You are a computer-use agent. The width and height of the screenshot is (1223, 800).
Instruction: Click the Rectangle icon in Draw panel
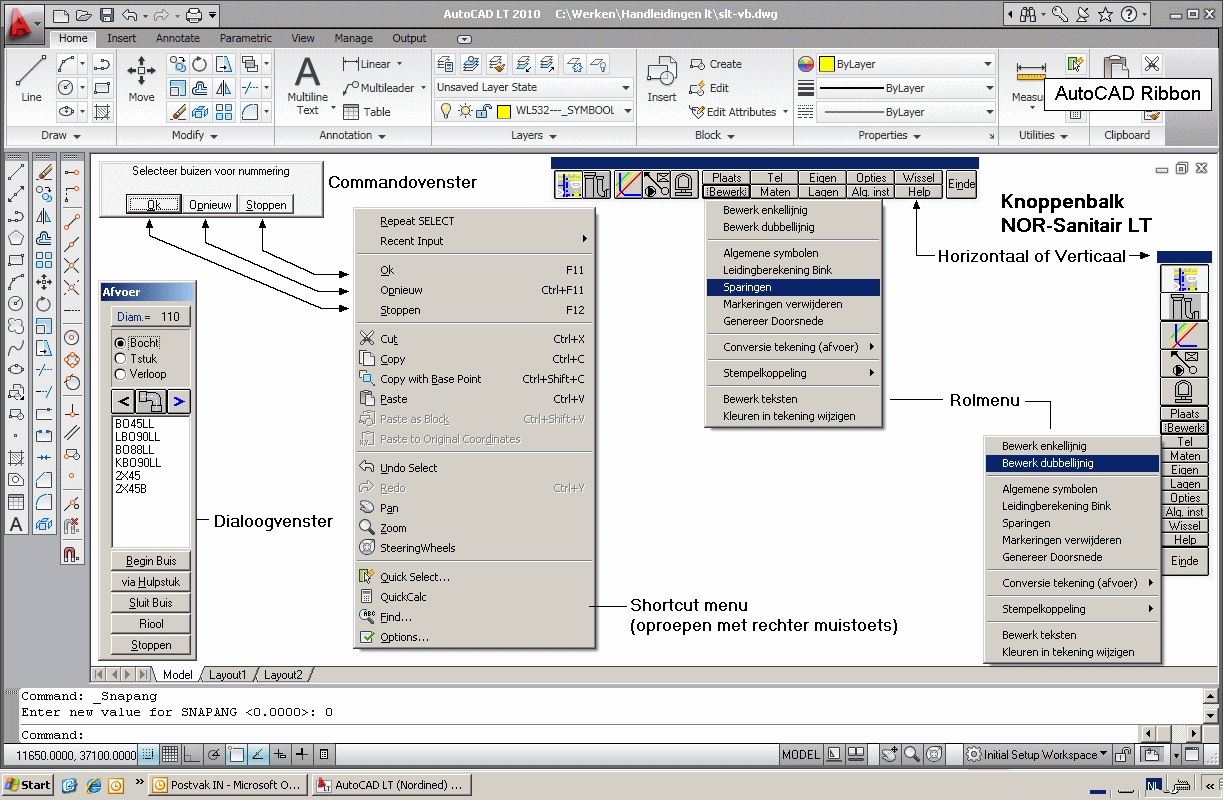pos(101,88)
